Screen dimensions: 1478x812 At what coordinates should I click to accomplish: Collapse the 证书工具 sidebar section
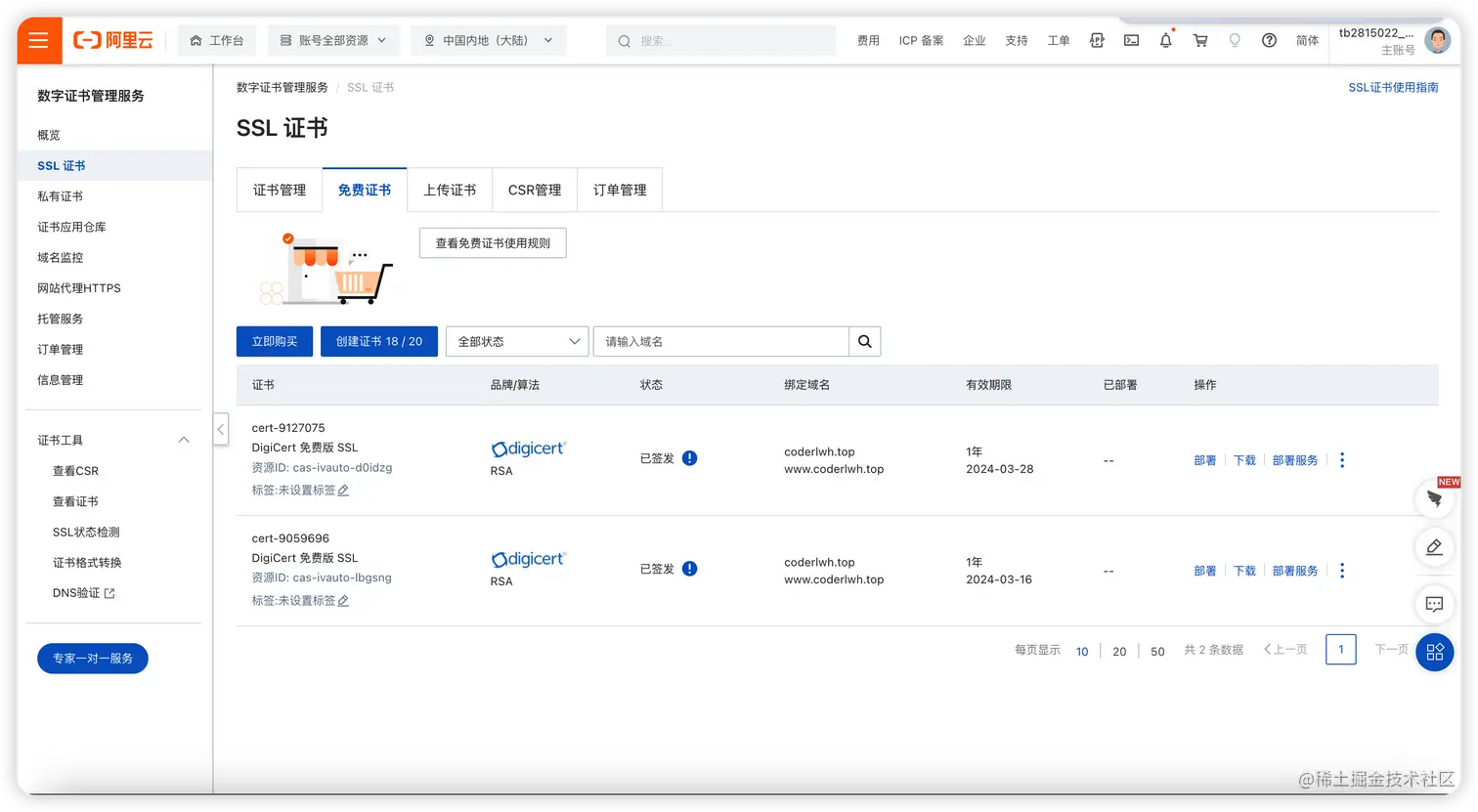[184, 441]
